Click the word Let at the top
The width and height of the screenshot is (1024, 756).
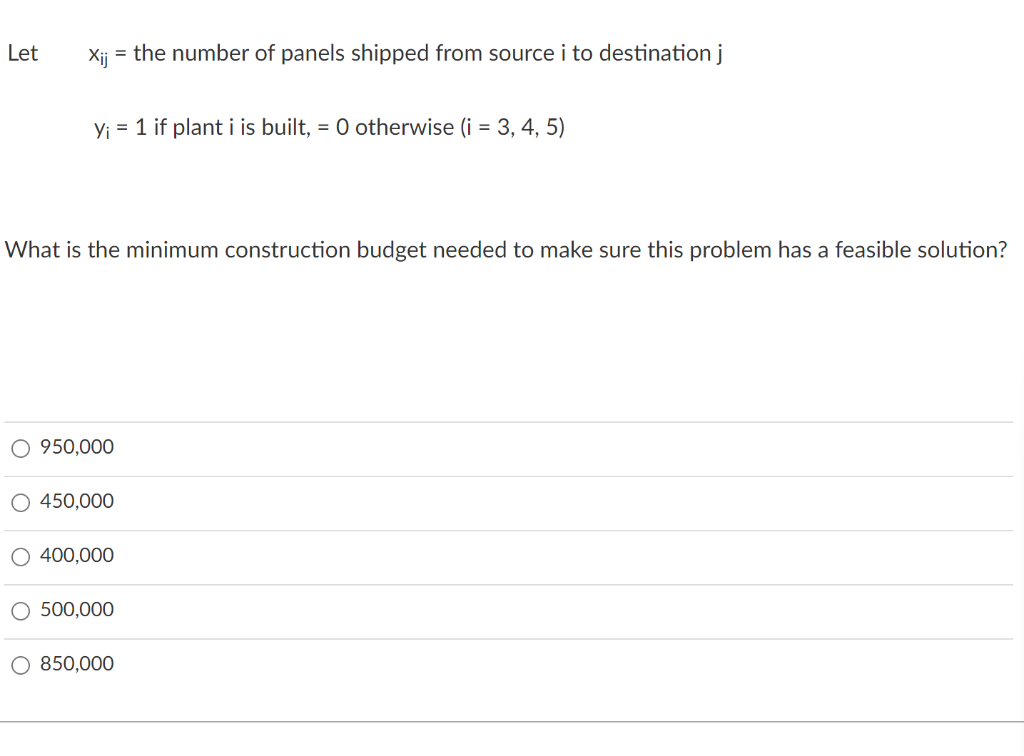(22, 53)
